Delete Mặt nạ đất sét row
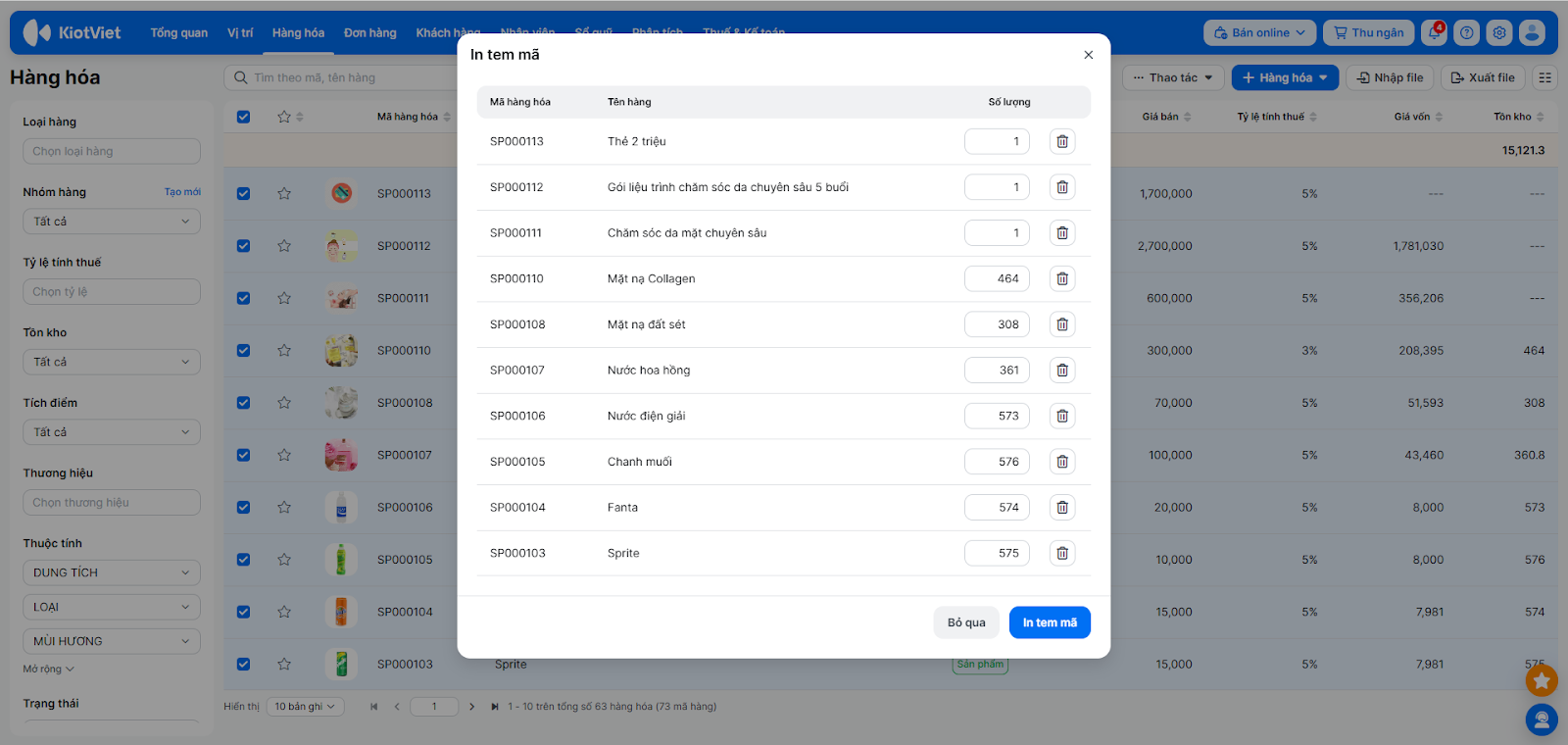 (x=1062, y=324)
